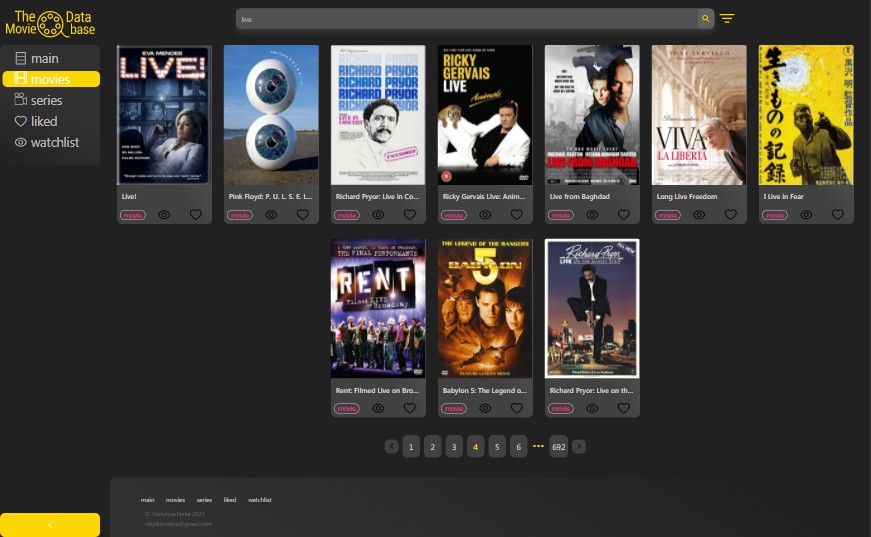This screenshot has height=537, width=871.
Task: Click footer 'liked' link
Action: (230, 500)
